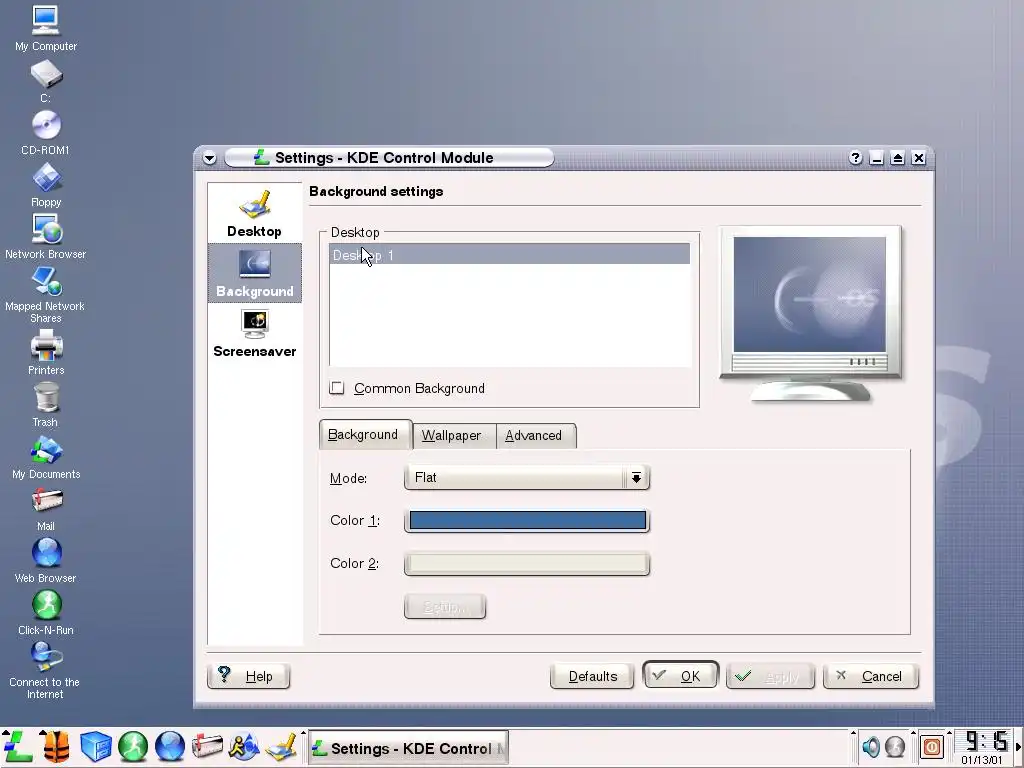
Task: Click the Defaults button
Action: (x=592, y=676)
